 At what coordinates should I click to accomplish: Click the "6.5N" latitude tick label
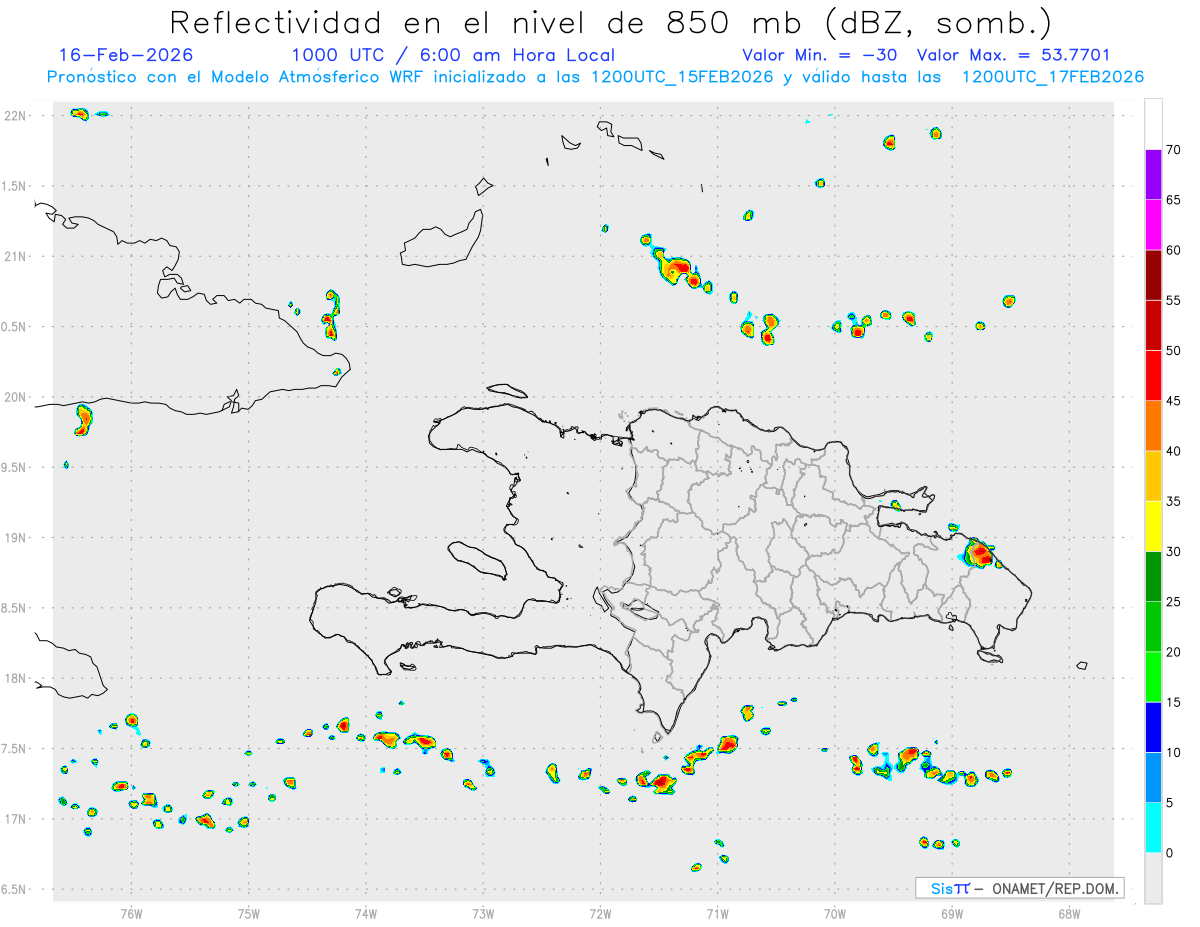click(x=15, y=890)
